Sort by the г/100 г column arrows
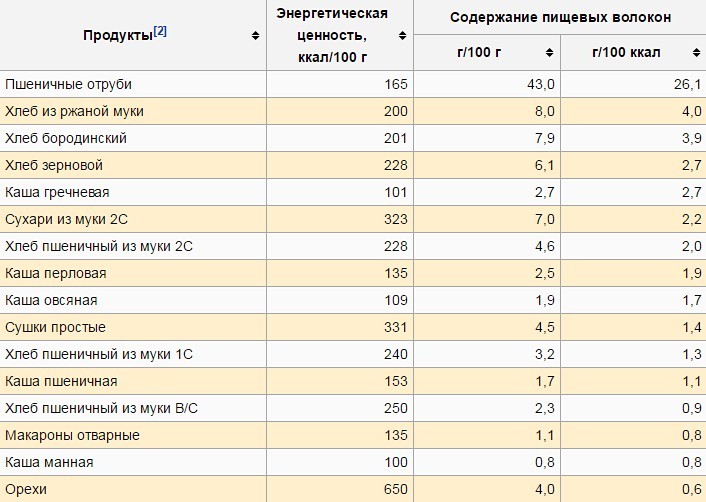 (x=550, y=52)
